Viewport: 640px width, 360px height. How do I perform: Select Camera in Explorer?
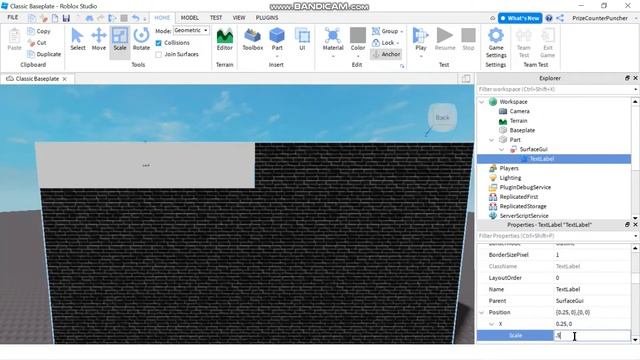point(519,111)
